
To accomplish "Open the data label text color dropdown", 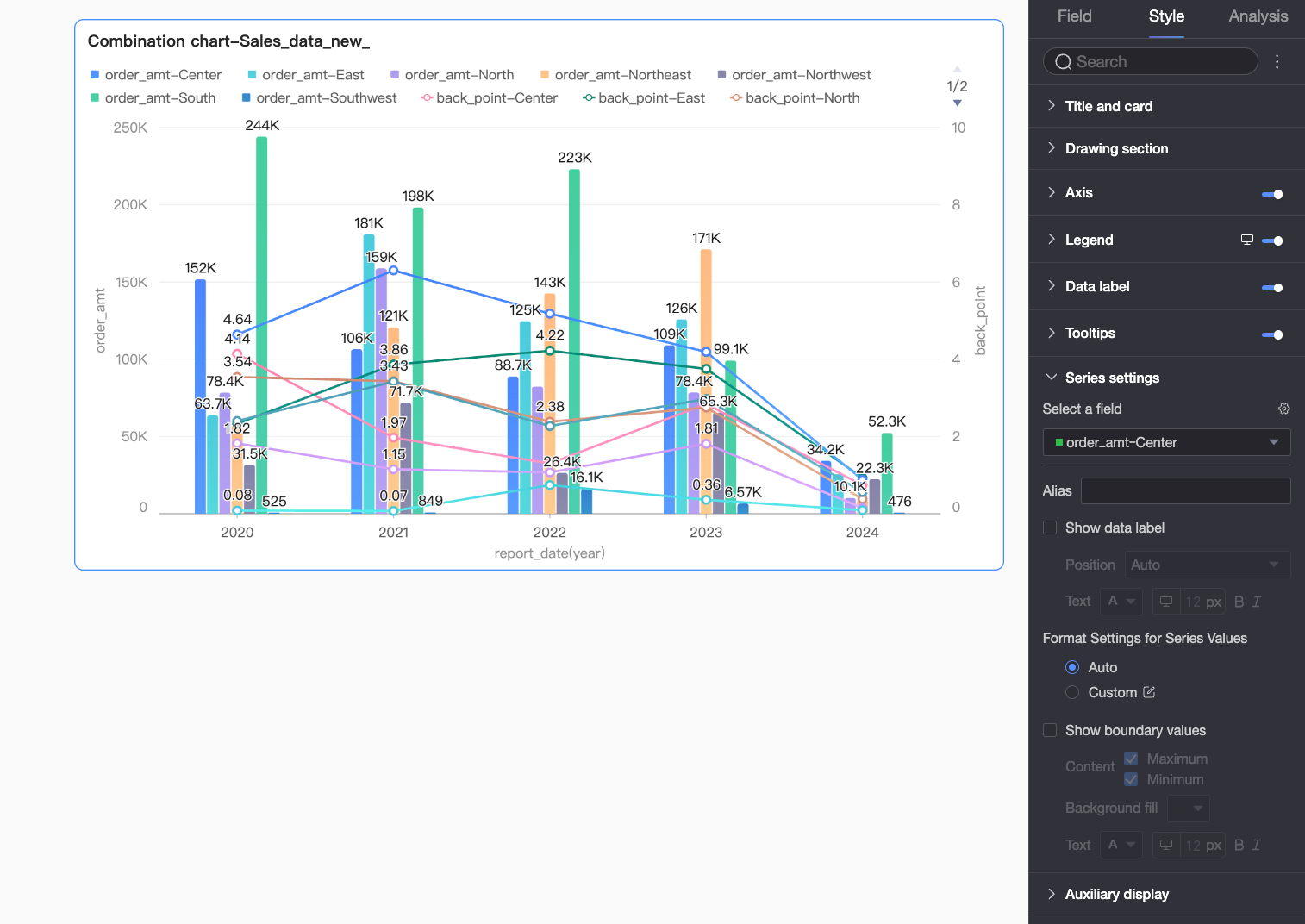I will pyautogui.click(x=1121, y=602).
